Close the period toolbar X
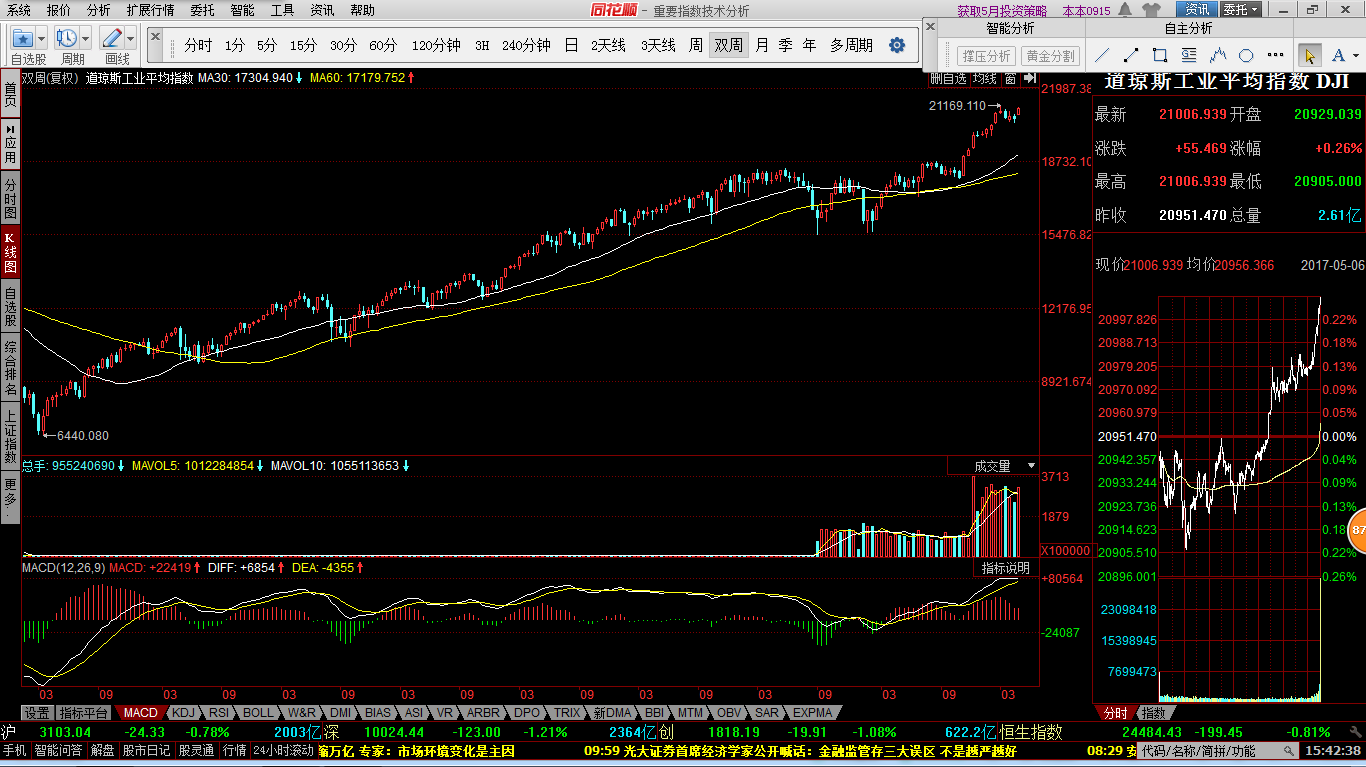 coord(155,36)
